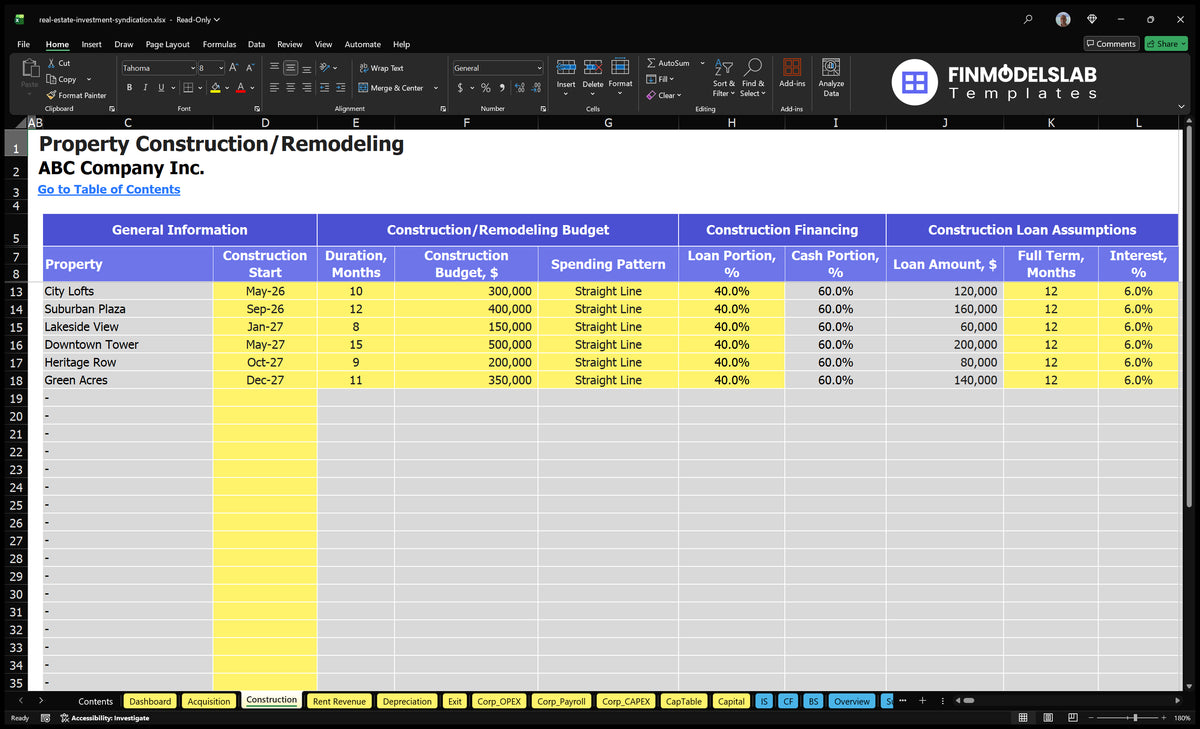Screen dimensions: 1200x729
Task: Increase font size with larger A
Action: point(233,68)
